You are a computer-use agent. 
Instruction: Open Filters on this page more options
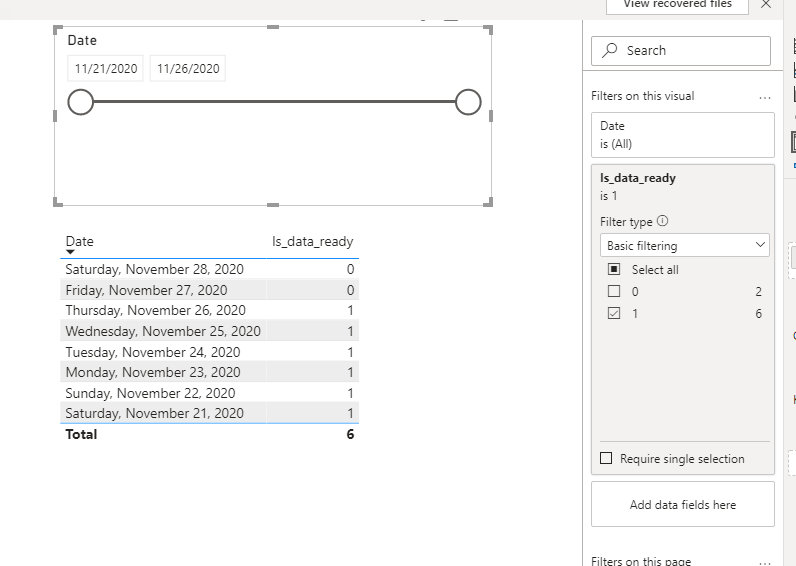[x=765, y=562]
